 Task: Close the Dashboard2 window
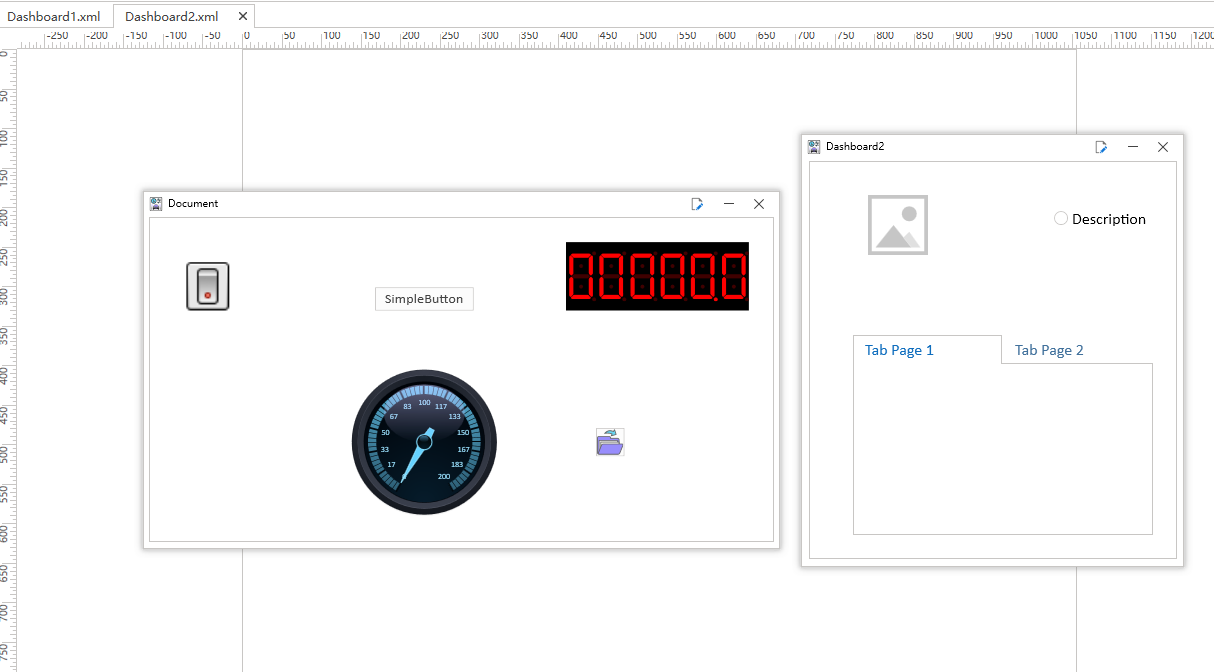click(x=1163, y=147)
